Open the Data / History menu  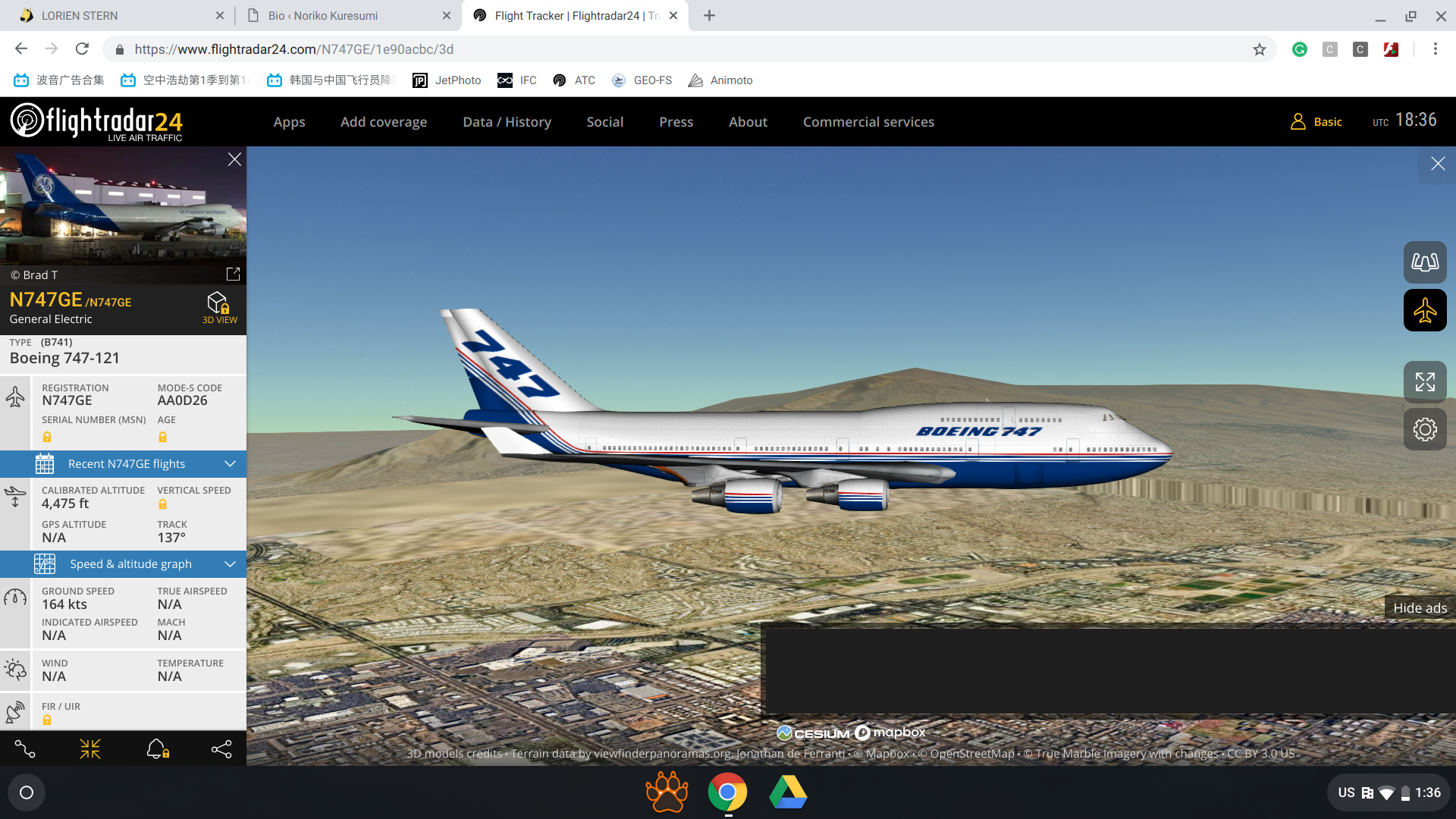pos(507,121)
